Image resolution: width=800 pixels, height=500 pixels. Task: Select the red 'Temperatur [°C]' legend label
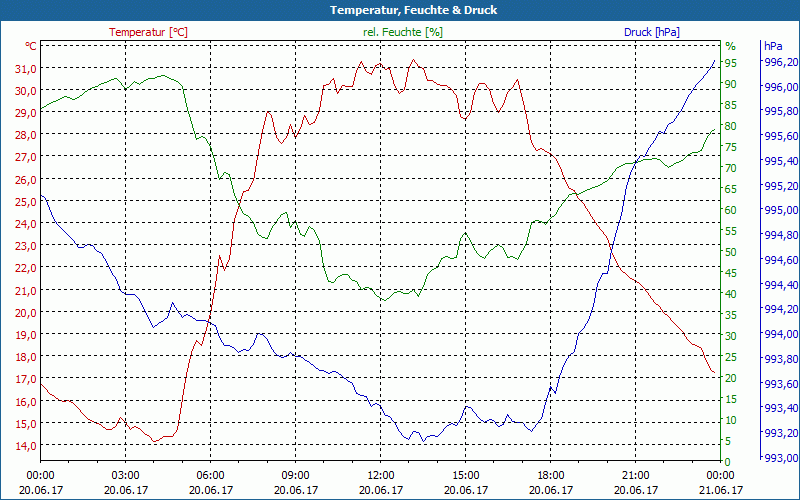click(148, 32)
